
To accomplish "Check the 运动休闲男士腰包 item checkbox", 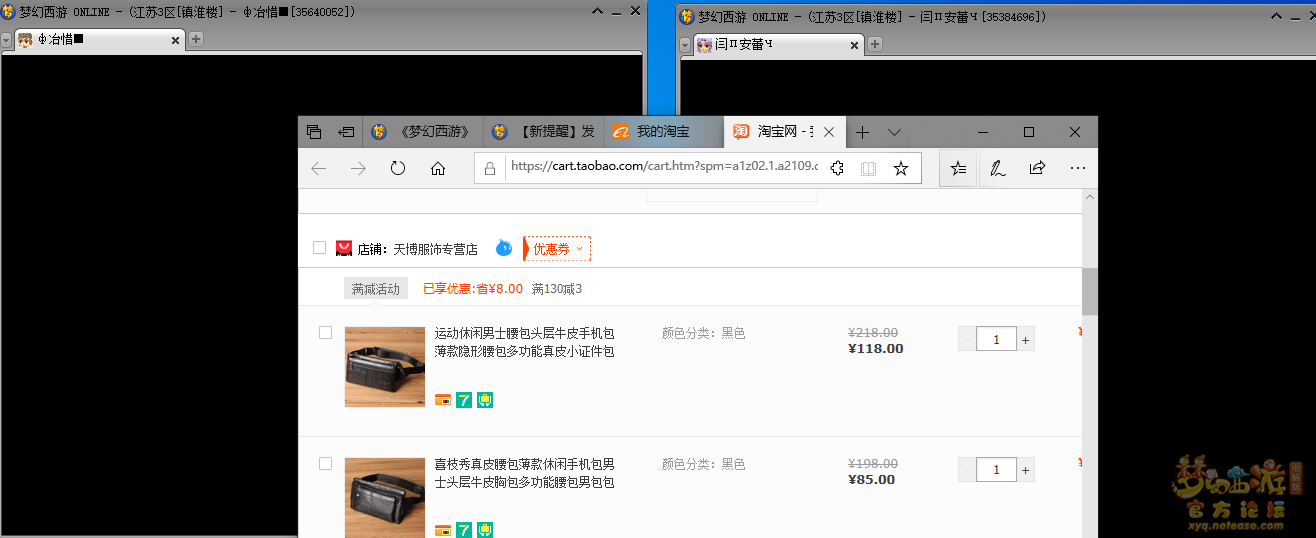I will coord(325,333).
